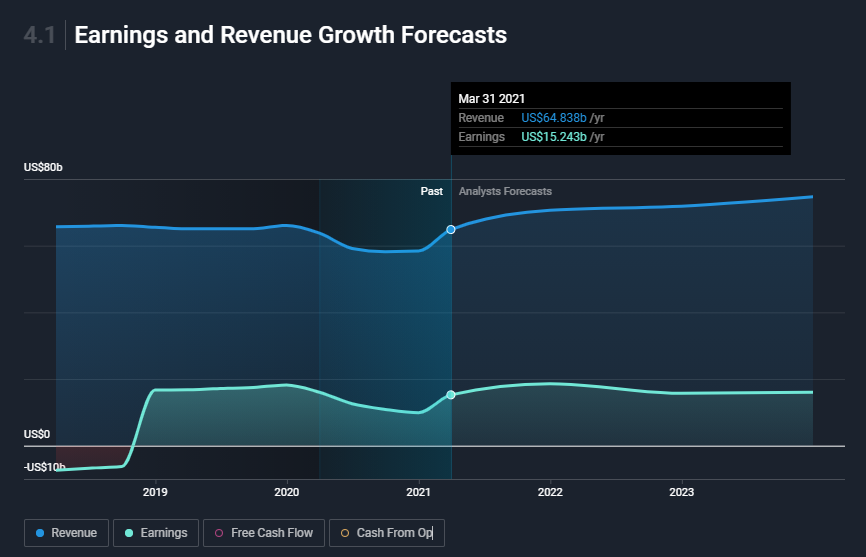
Task: Click the Mar 31 2021 tooltip date
Action: [x=491, y=98]
